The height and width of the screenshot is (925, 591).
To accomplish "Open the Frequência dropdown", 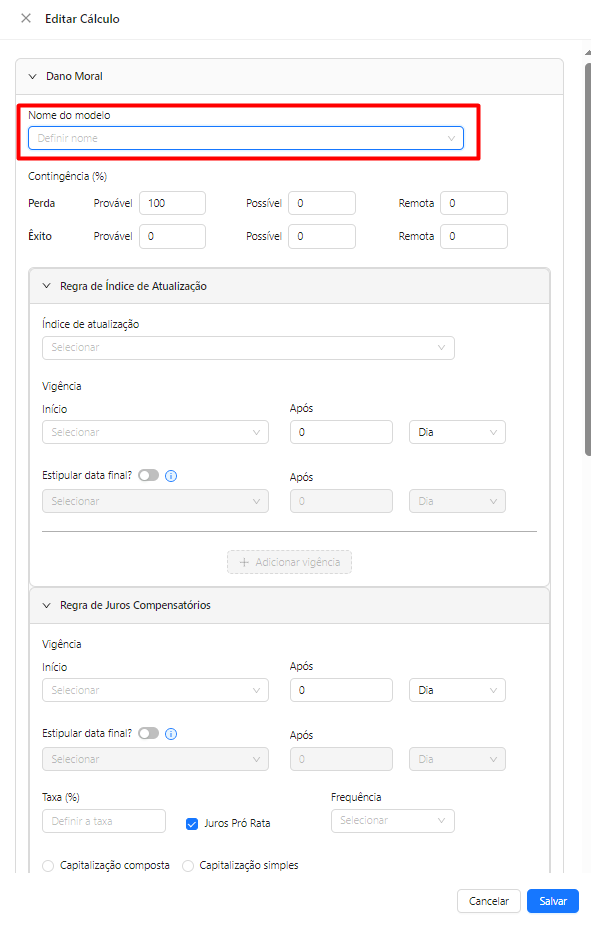I will click(x=393, y=821).
